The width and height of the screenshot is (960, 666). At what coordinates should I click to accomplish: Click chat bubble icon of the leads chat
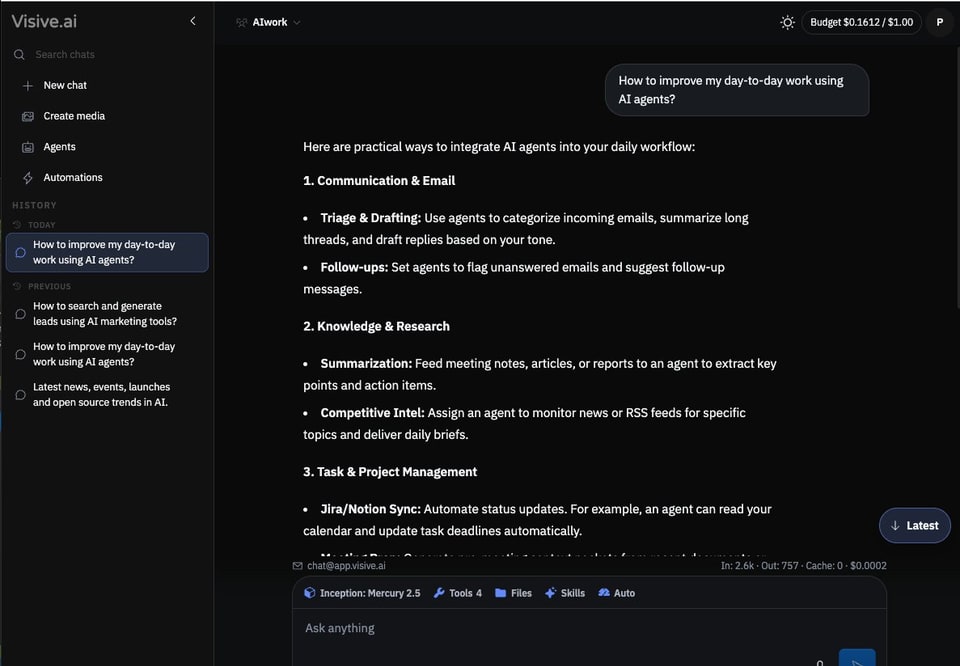pos(20,314)
